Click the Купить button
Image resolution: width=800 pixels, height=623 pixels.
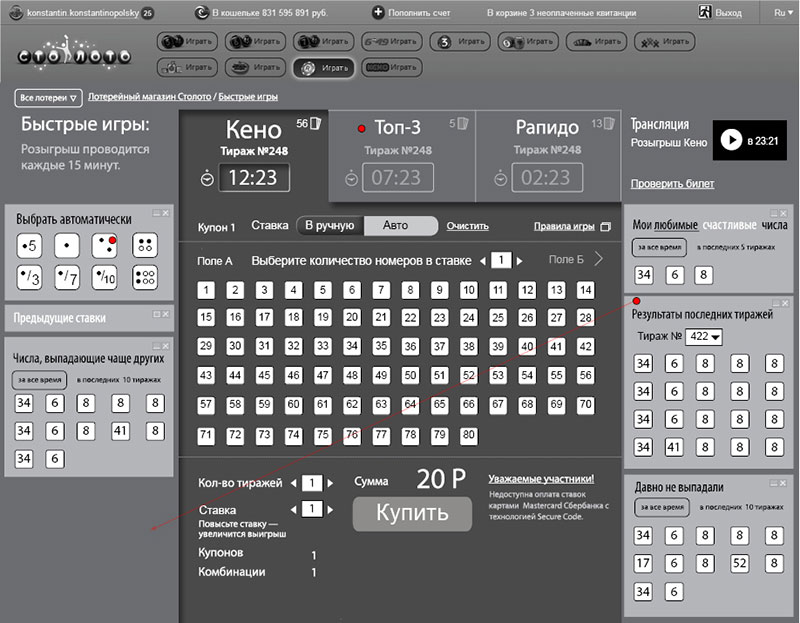click(x=411, y=513)
